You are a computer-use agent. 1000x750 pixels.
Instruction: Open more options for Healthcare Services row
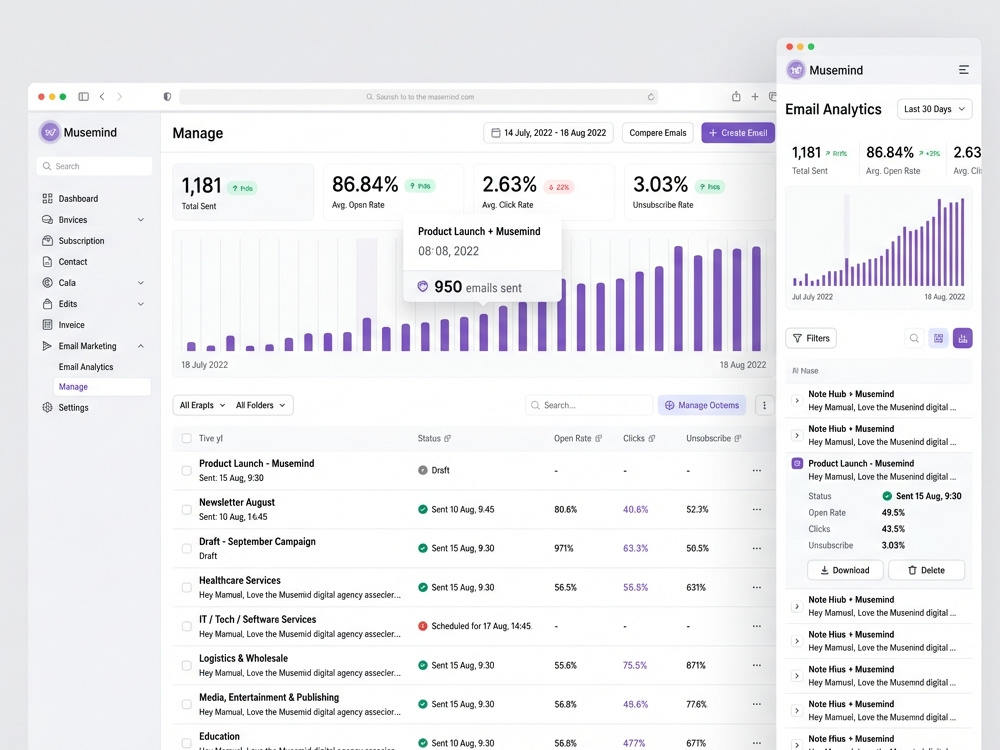click(x=756, y=587)
